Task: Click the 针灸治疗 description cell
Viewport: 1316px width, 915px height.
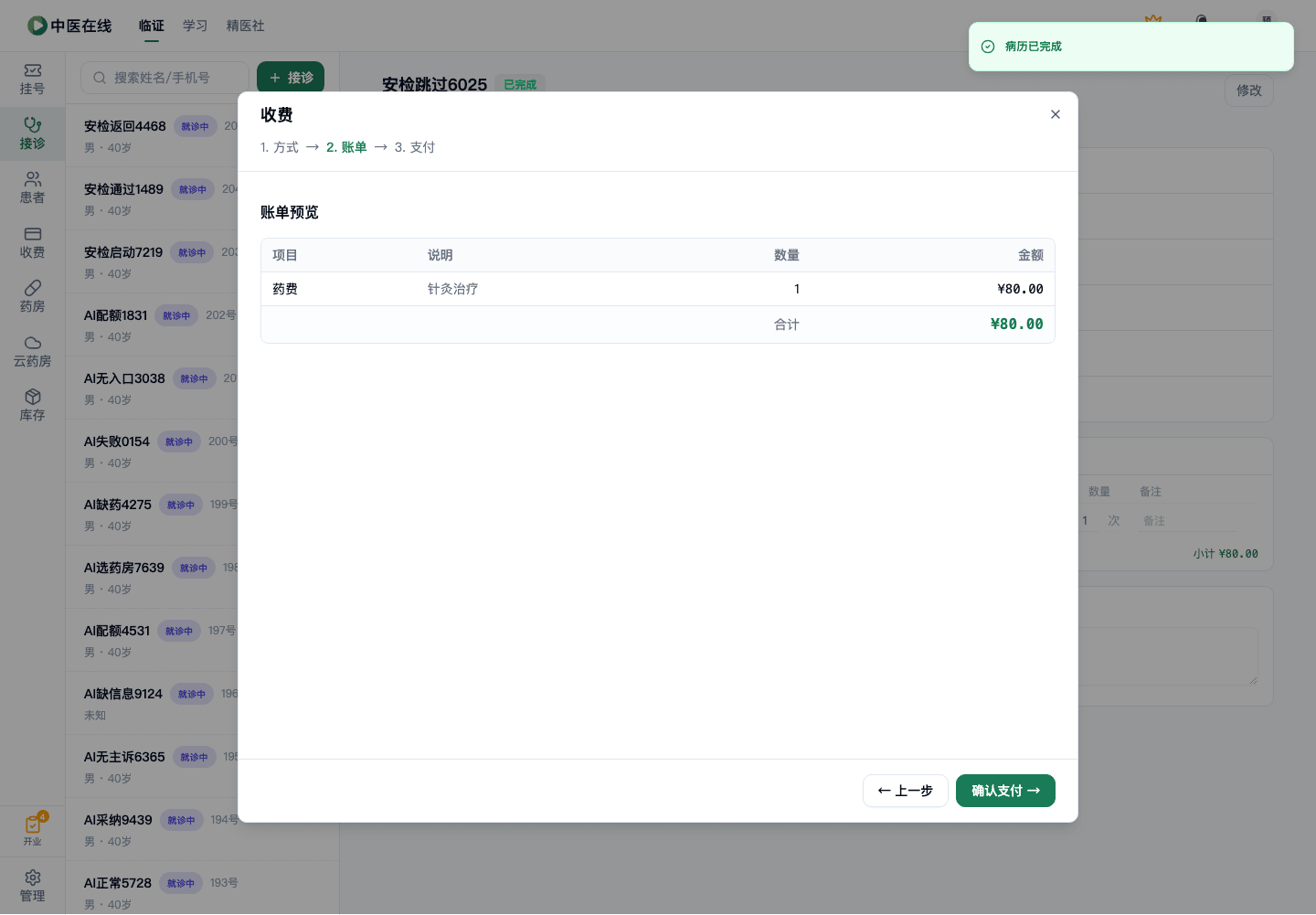Action: tap(452, 289)
